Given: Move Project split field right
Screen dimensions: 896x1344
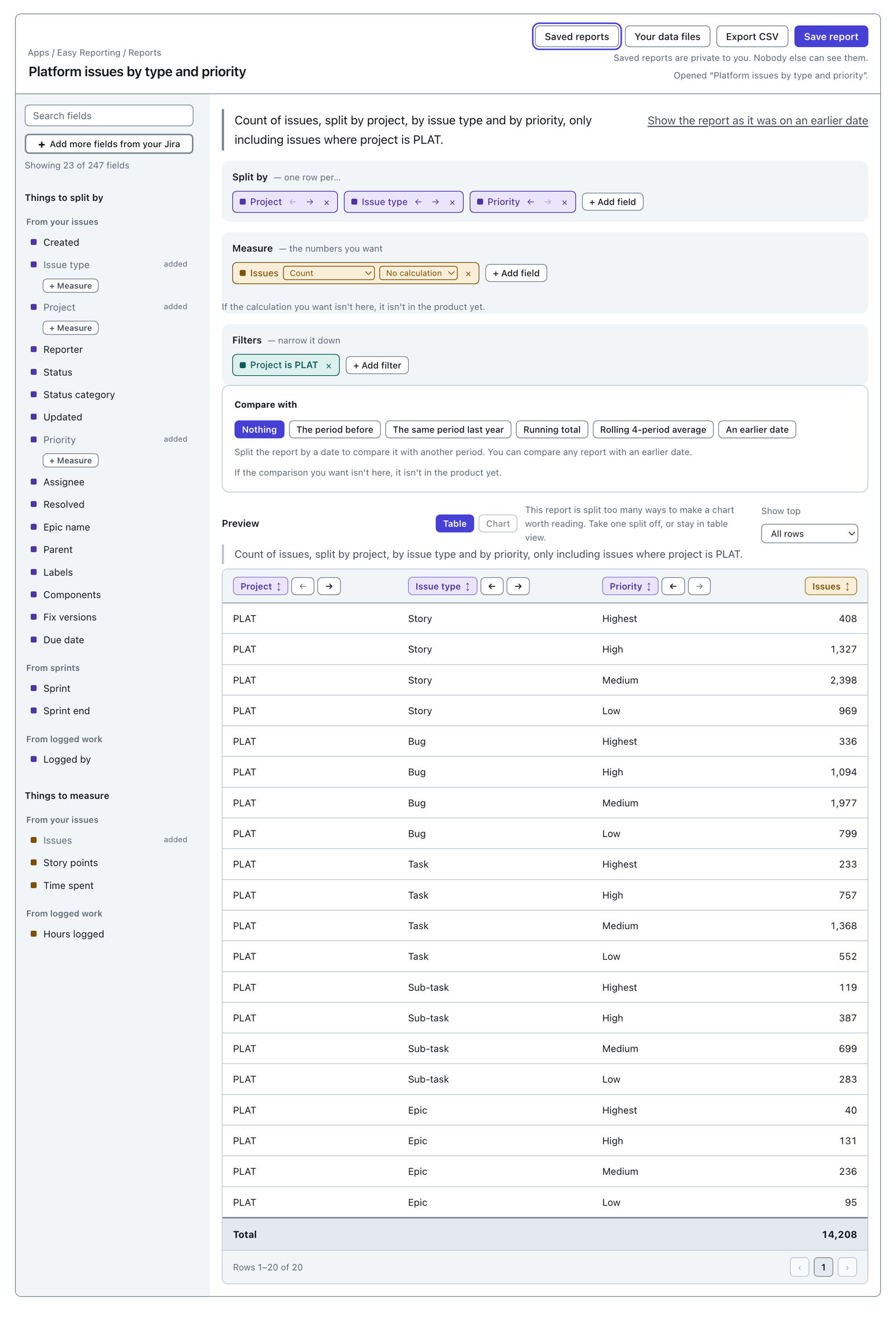Looking at the screenshot, I should tap(310, 202).
